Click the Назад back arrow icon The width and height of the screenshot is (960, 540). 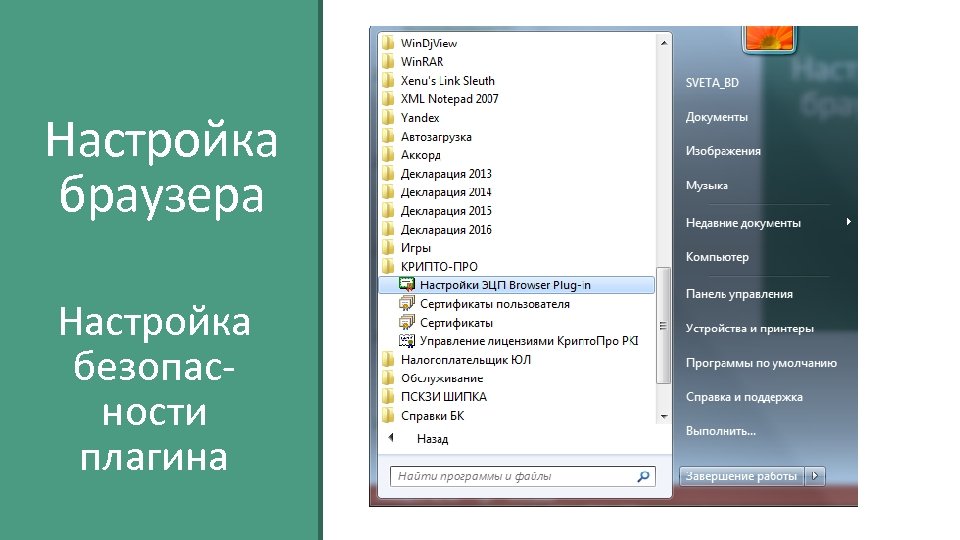391,438
